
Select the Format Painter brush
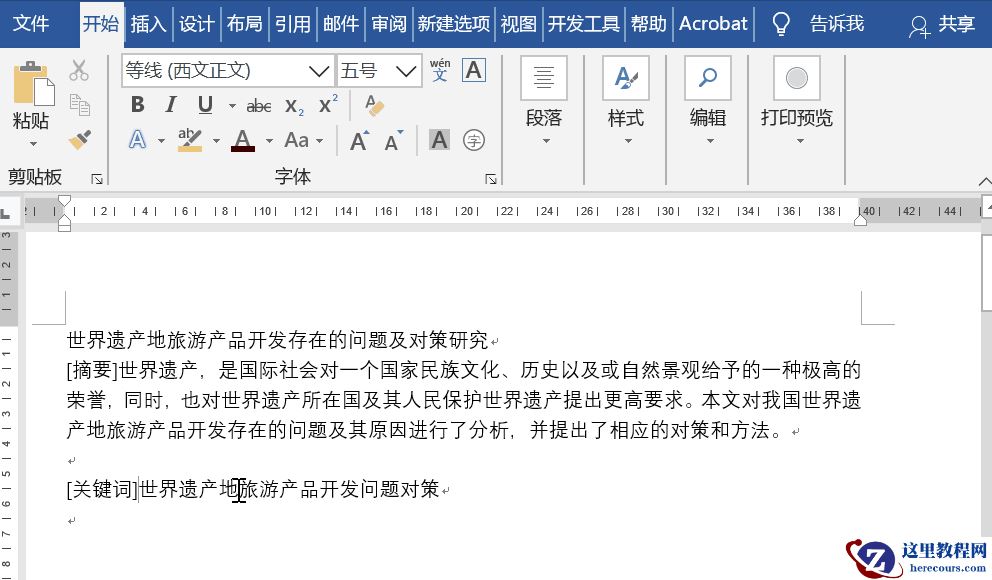80,139
